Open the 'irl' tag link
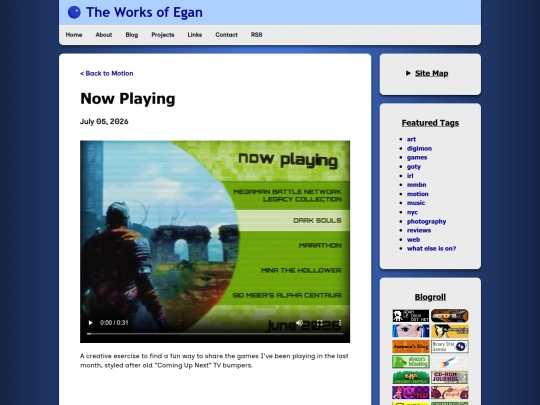540x405 pixels. [x=410, y=176]
